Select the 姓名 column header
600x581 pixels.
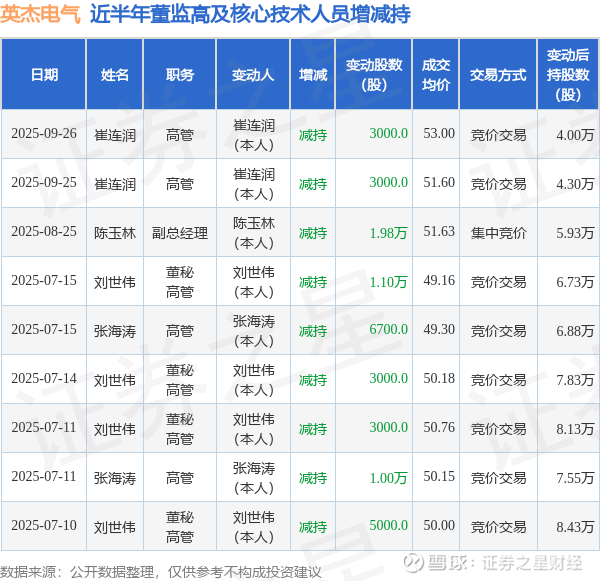click(115, 74)
